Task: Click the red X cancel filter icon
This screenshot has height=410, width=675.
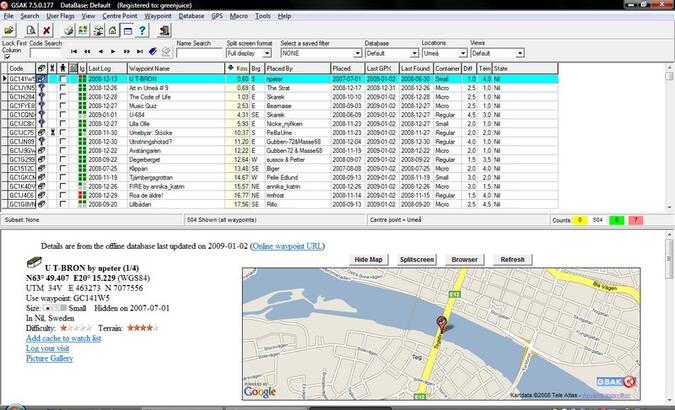Action: coord(46,30)
